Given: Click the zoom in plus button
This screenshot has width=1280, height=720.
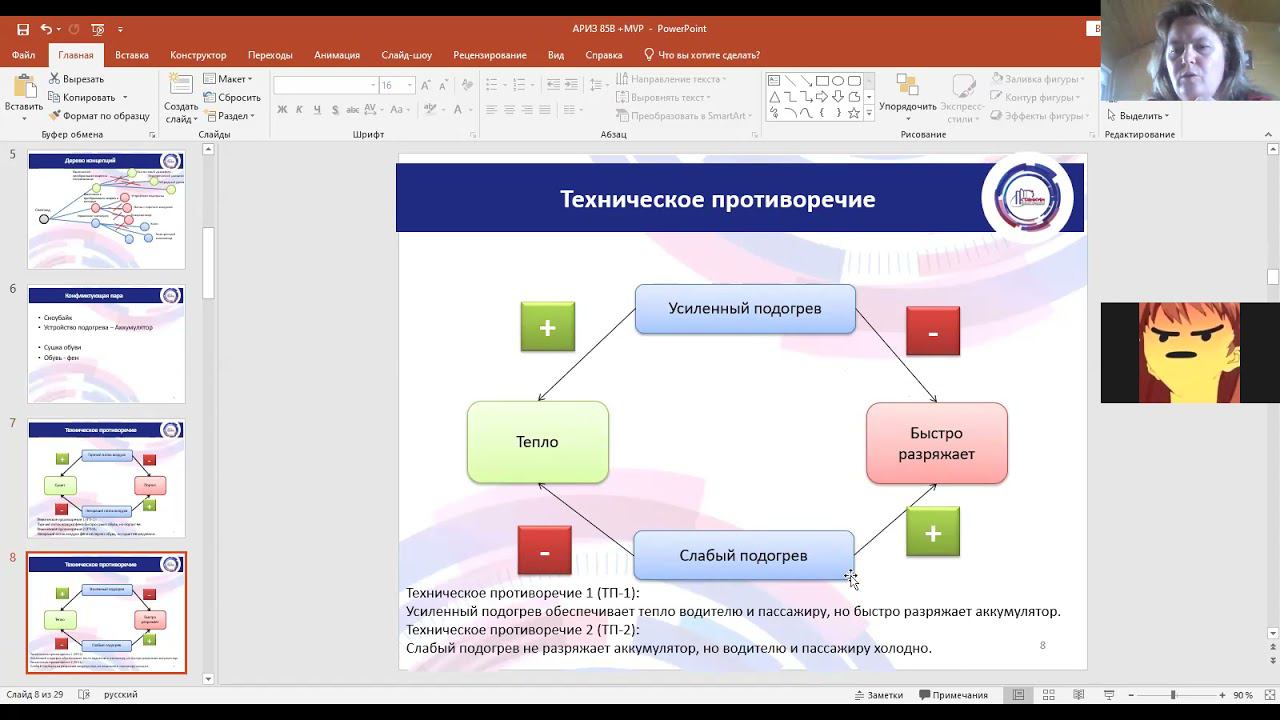Looking at the screenshot, I should 1222,695.
